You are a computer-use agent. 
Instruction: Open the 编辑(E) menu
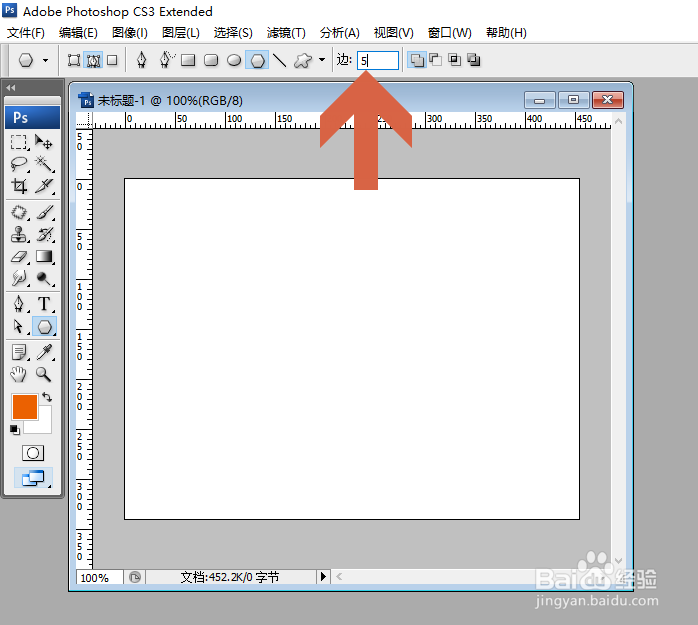click(78, 32)
